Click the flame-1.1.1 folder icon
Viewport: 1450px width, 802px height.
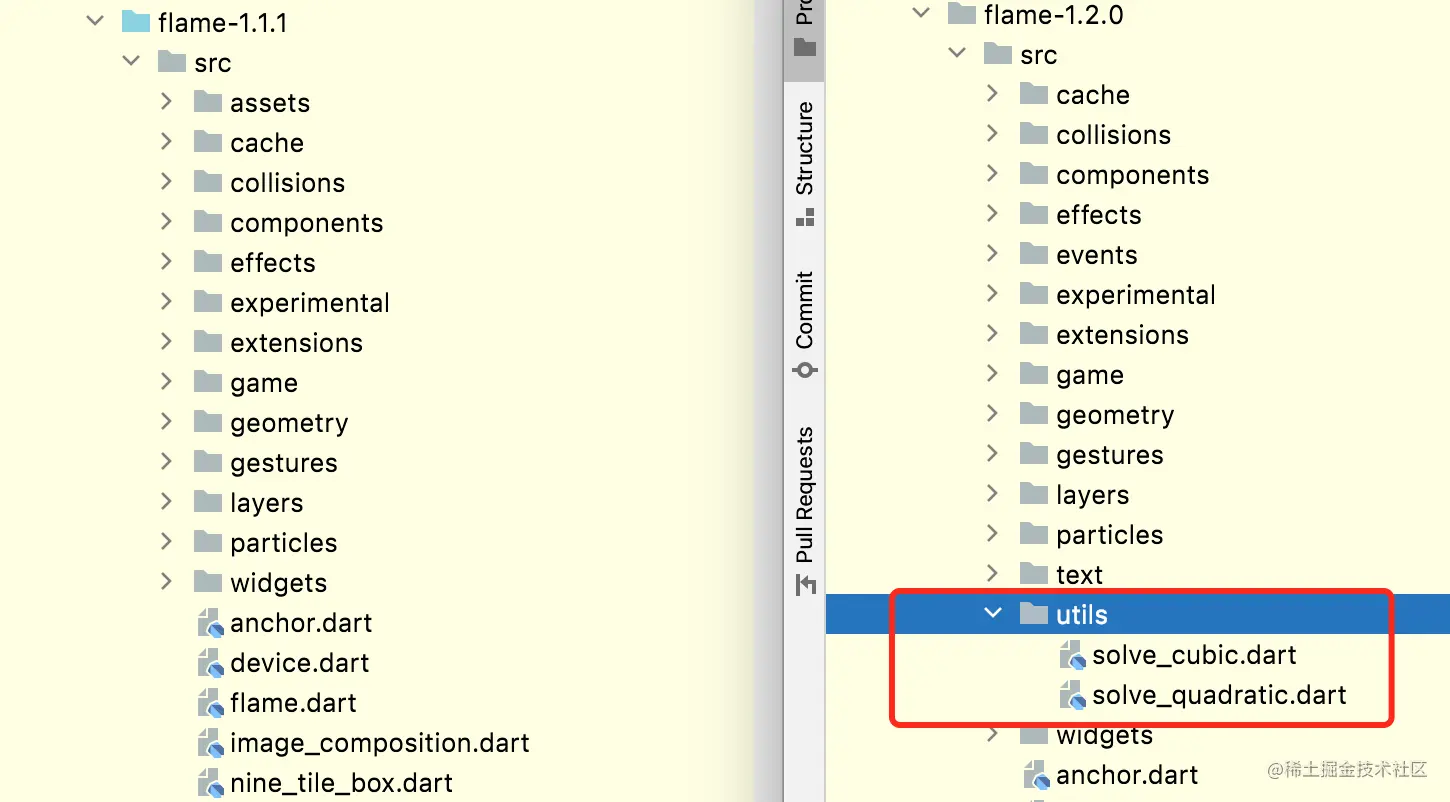(x=135, y=21)
